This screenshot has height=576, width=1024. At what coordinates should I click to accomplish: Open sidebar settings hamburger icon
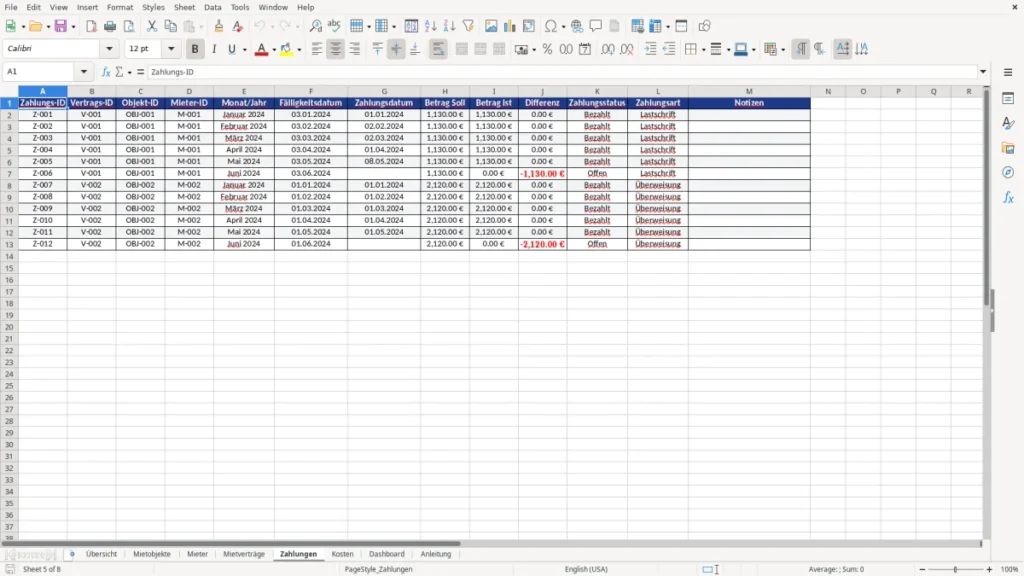1008,72
